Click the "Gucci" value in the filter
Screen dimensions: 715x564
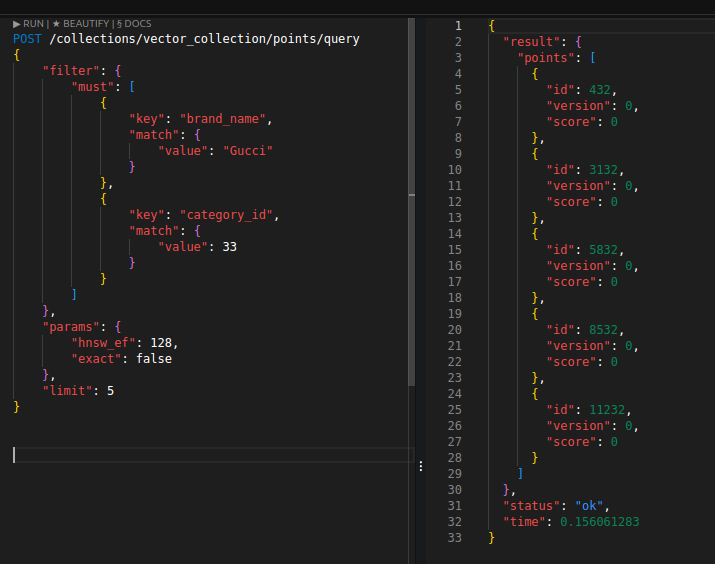(247, 151)
